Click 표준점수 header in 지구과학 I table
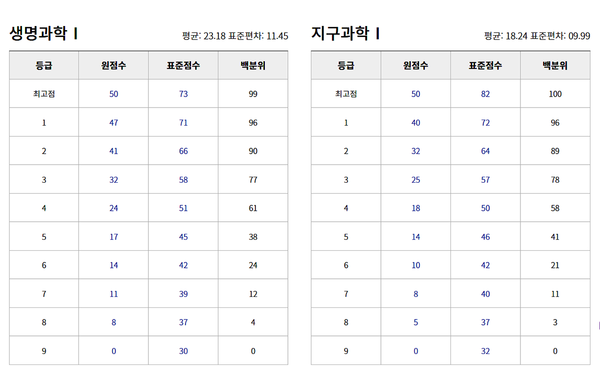Screen dimensions: 600x380 tap(485, 65)
